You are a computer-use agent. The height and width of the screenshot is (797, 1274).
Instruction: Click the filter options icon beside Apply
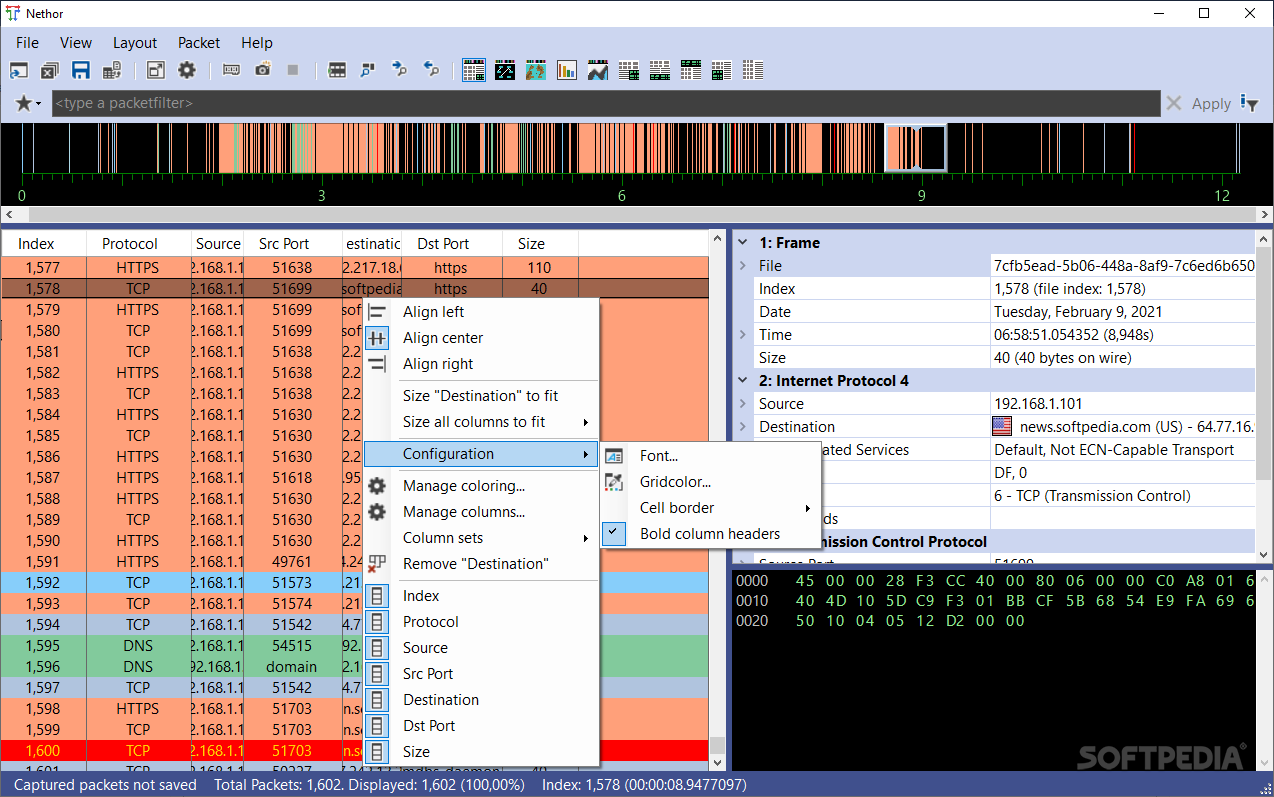pos(1249,103)
